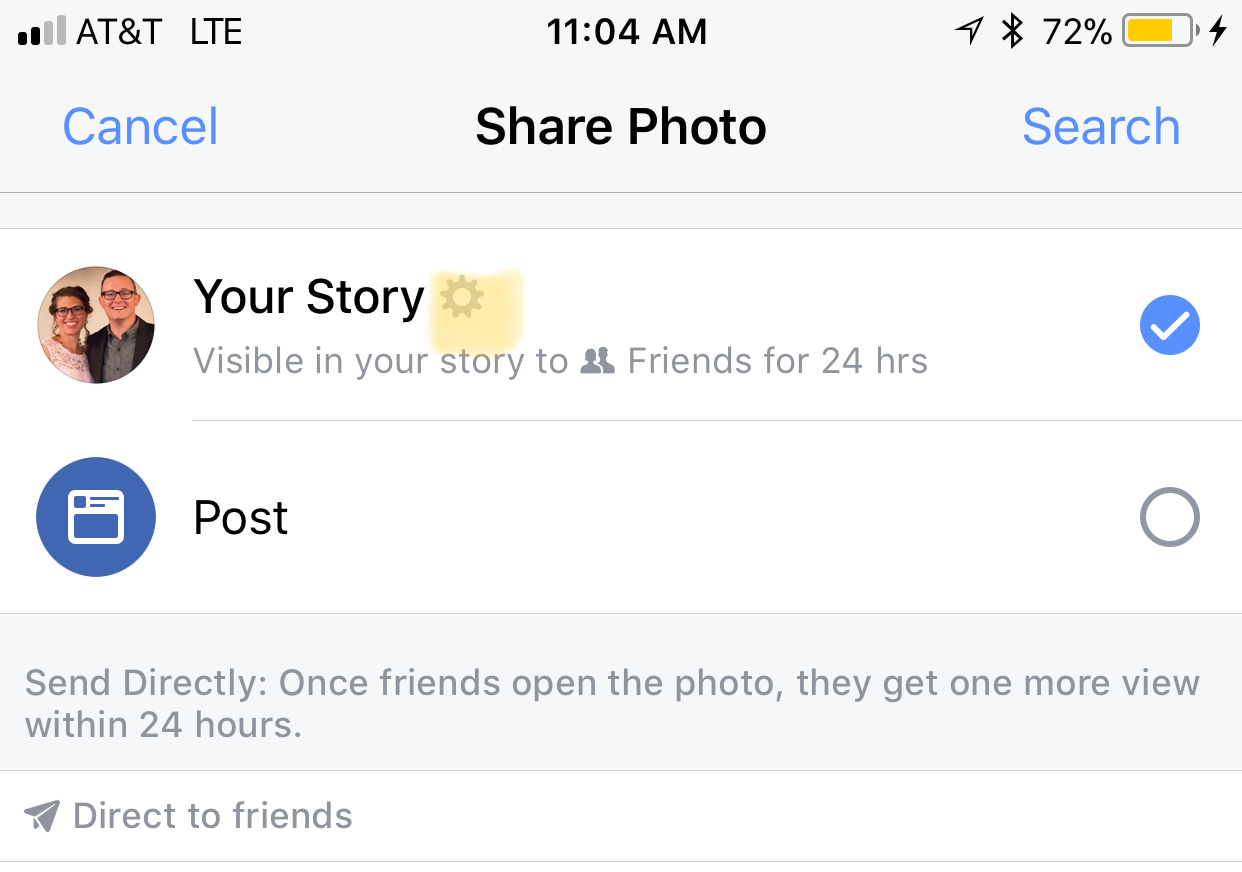Image resolution: width=1242 pixels, height=872 pixels.
Task: Select the Your Story row label
Action: click(308, 298)
